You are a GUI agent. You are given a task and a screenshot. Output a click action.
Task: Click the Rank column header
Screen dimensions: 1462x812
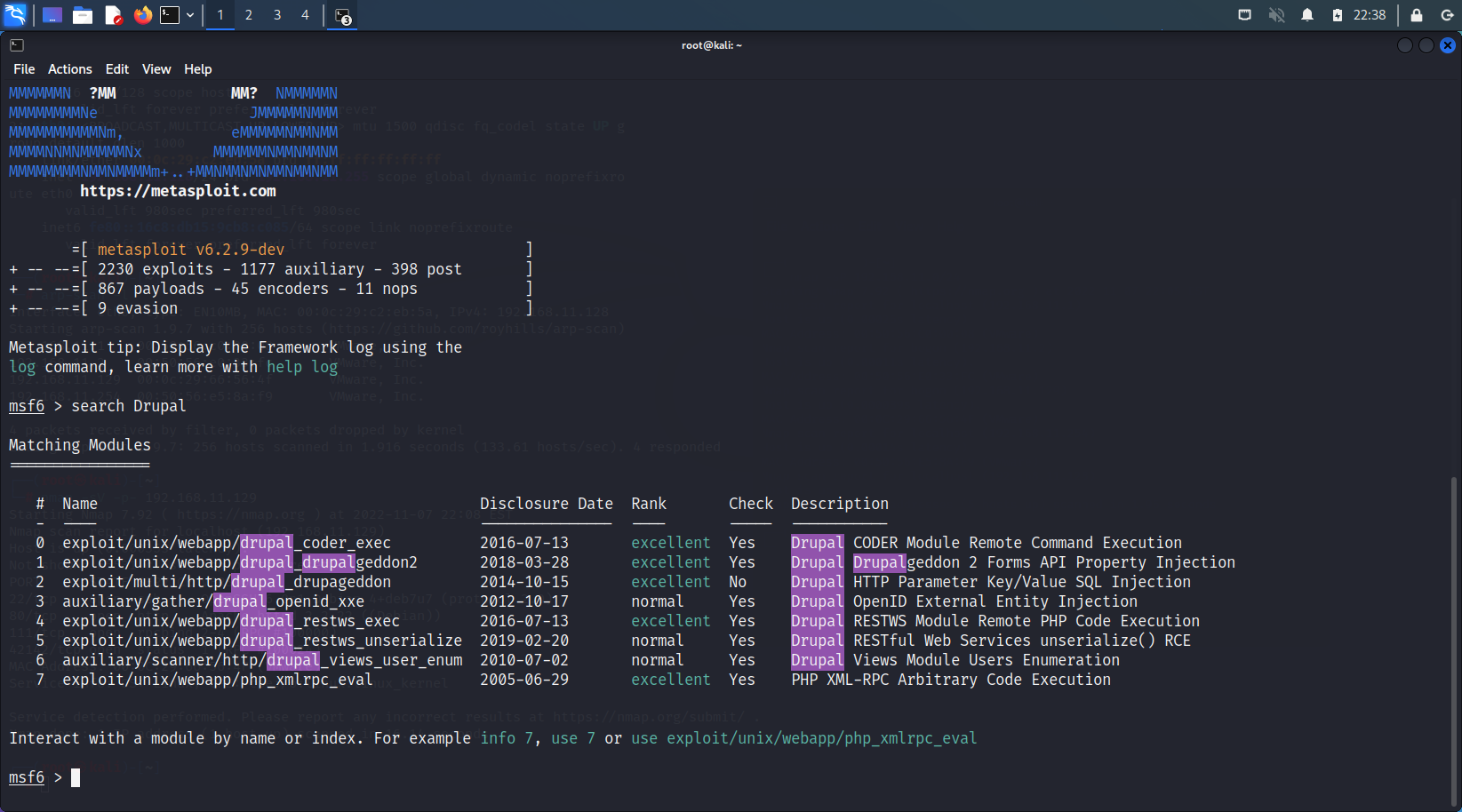pyautogui.click(x=649, y=504)
